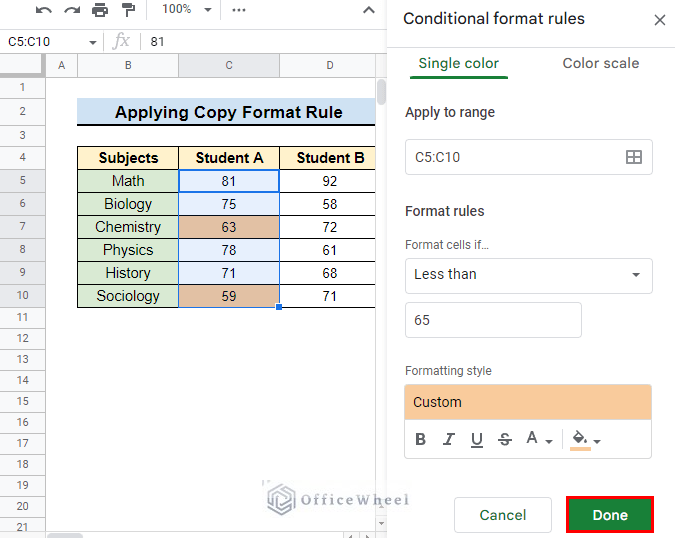Toggle underline in formatting style
The image size is (675, 538).
click(x=477, y=439)
